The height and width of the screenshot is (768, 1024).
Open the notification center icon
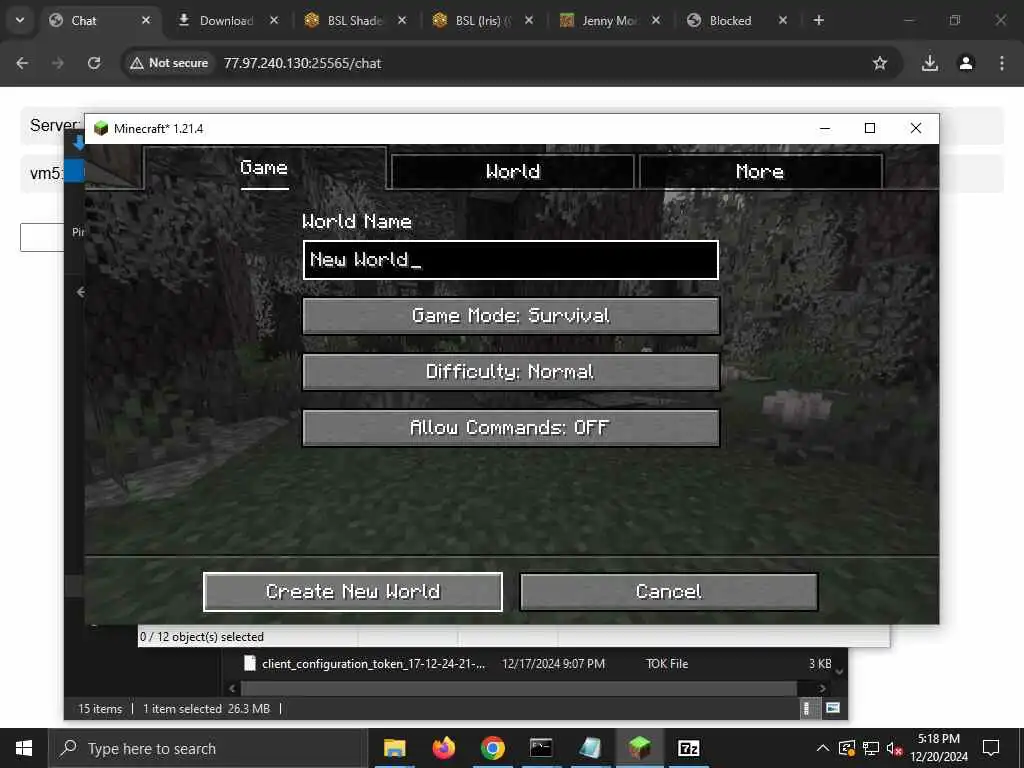tap(991, 748)
